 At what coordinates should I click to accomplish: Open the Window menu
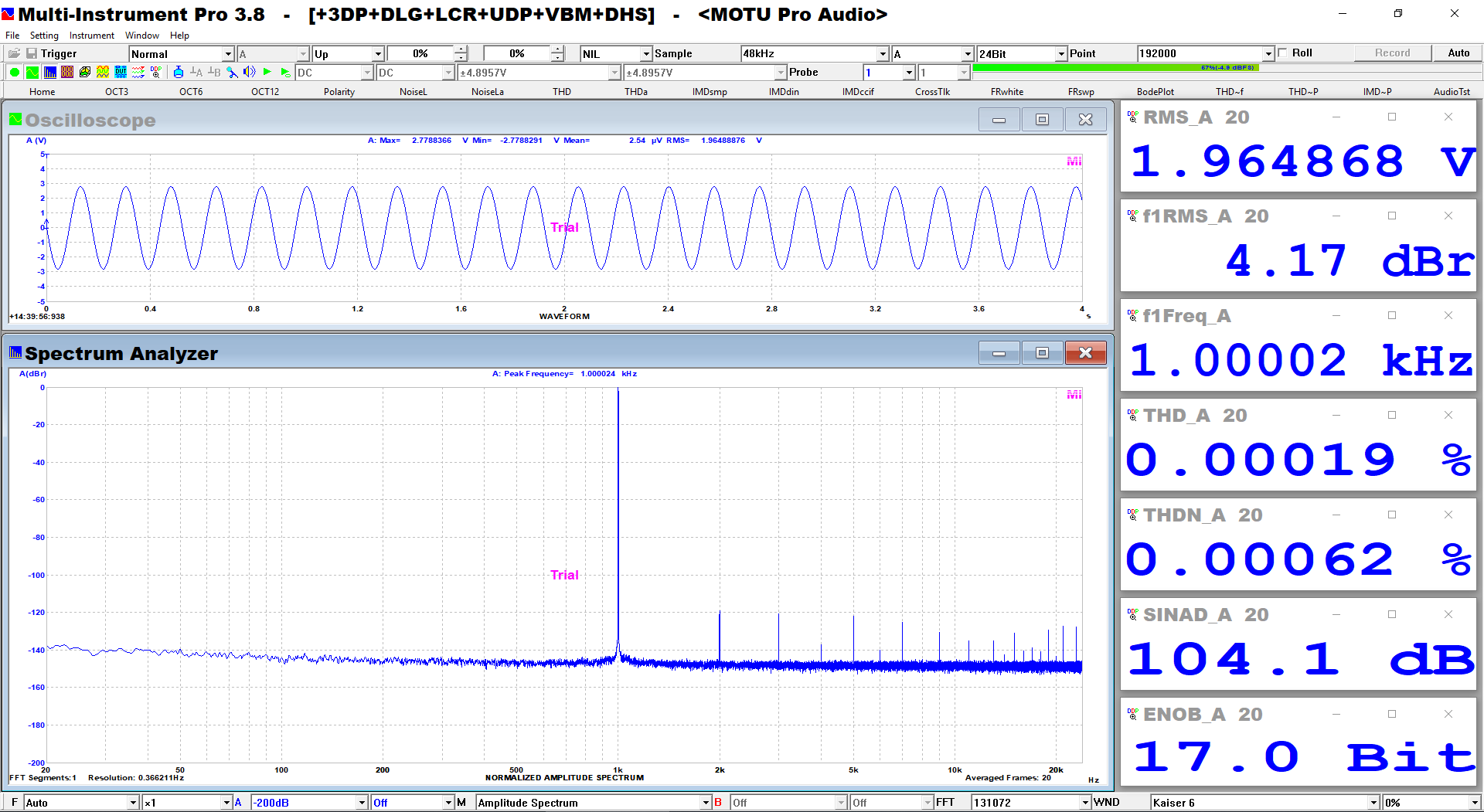tap(142, 35)
